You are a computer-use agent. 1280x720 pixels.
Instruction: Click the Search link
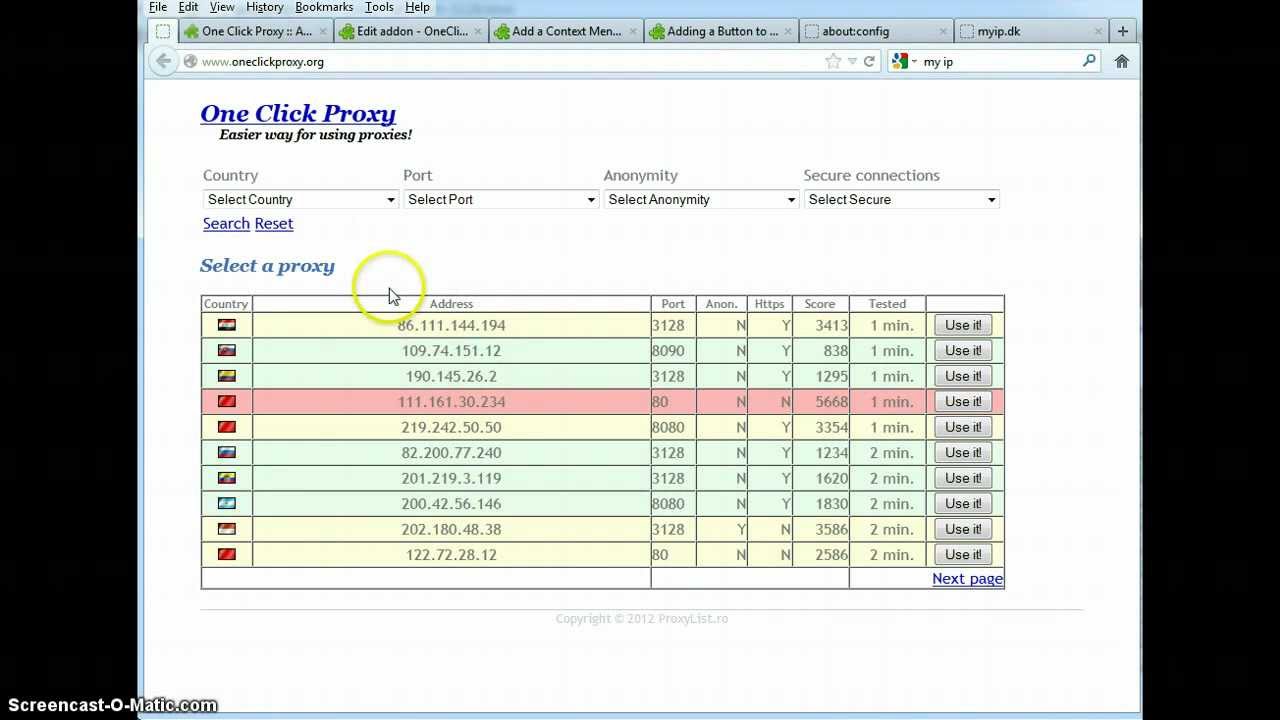[x=226, y=224]
